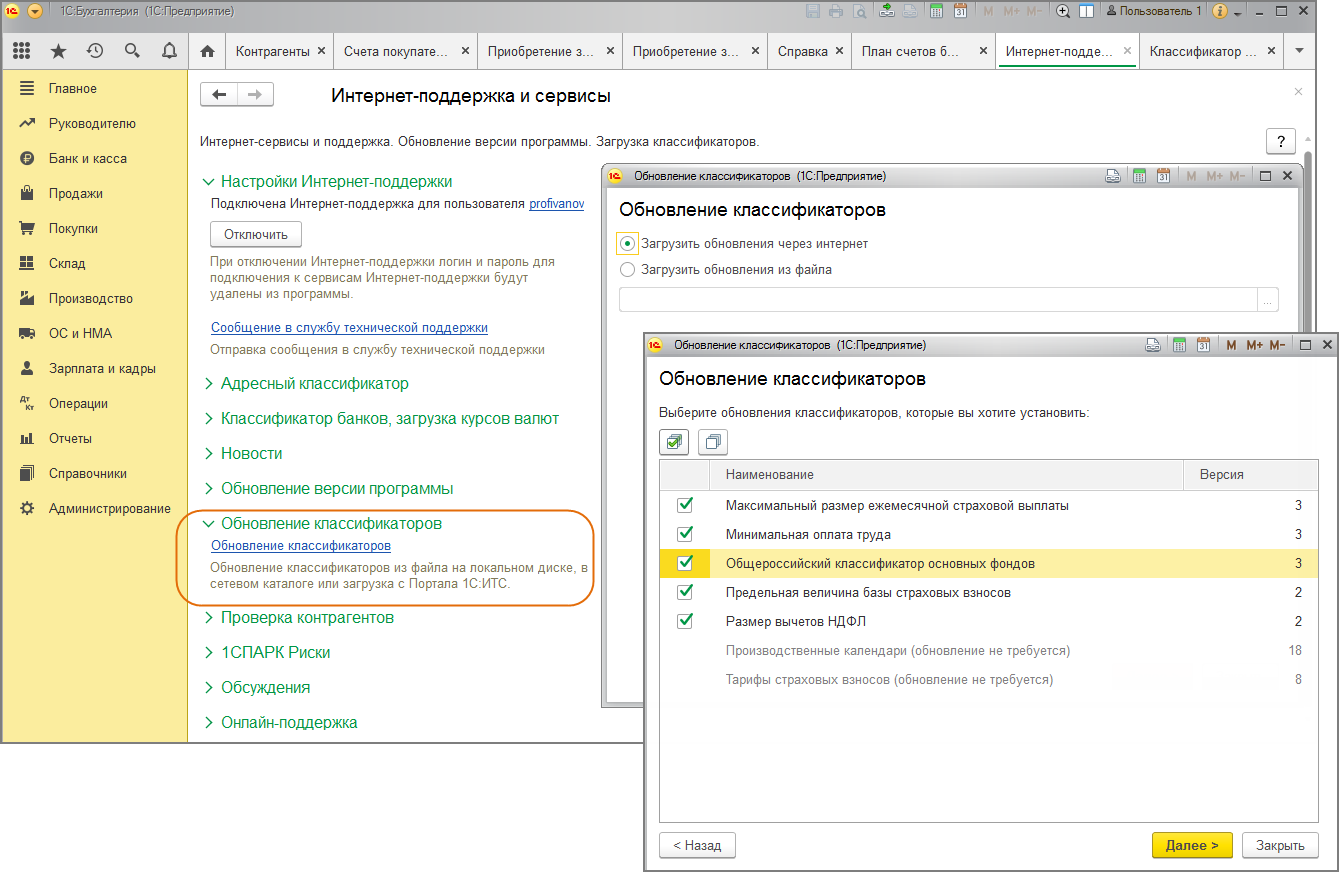Expand Онлайн-поддержка section
The image size is (1341, 873).
click(x=280, y=723)
